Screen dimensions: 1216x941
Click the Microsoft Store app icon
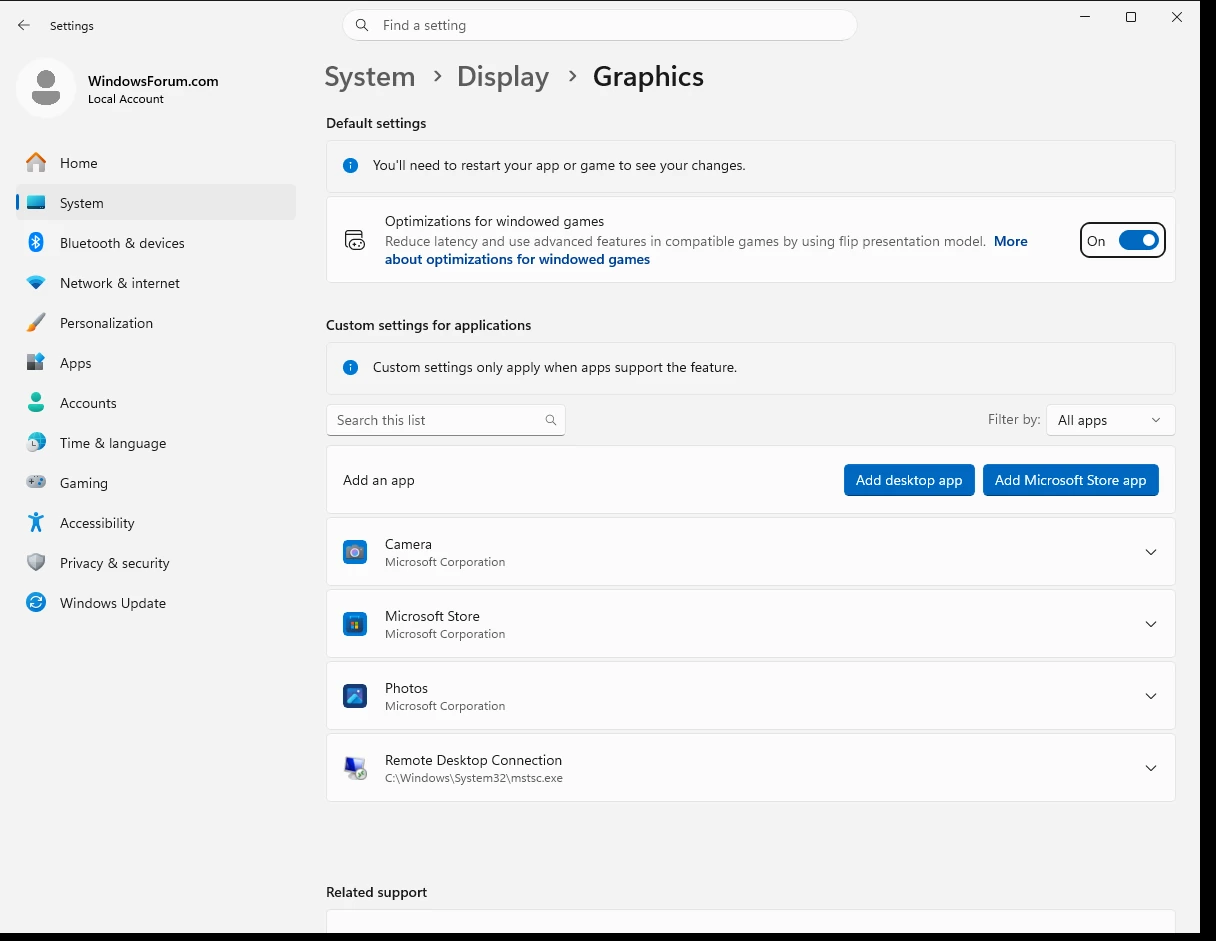click(x=355, y=624)
